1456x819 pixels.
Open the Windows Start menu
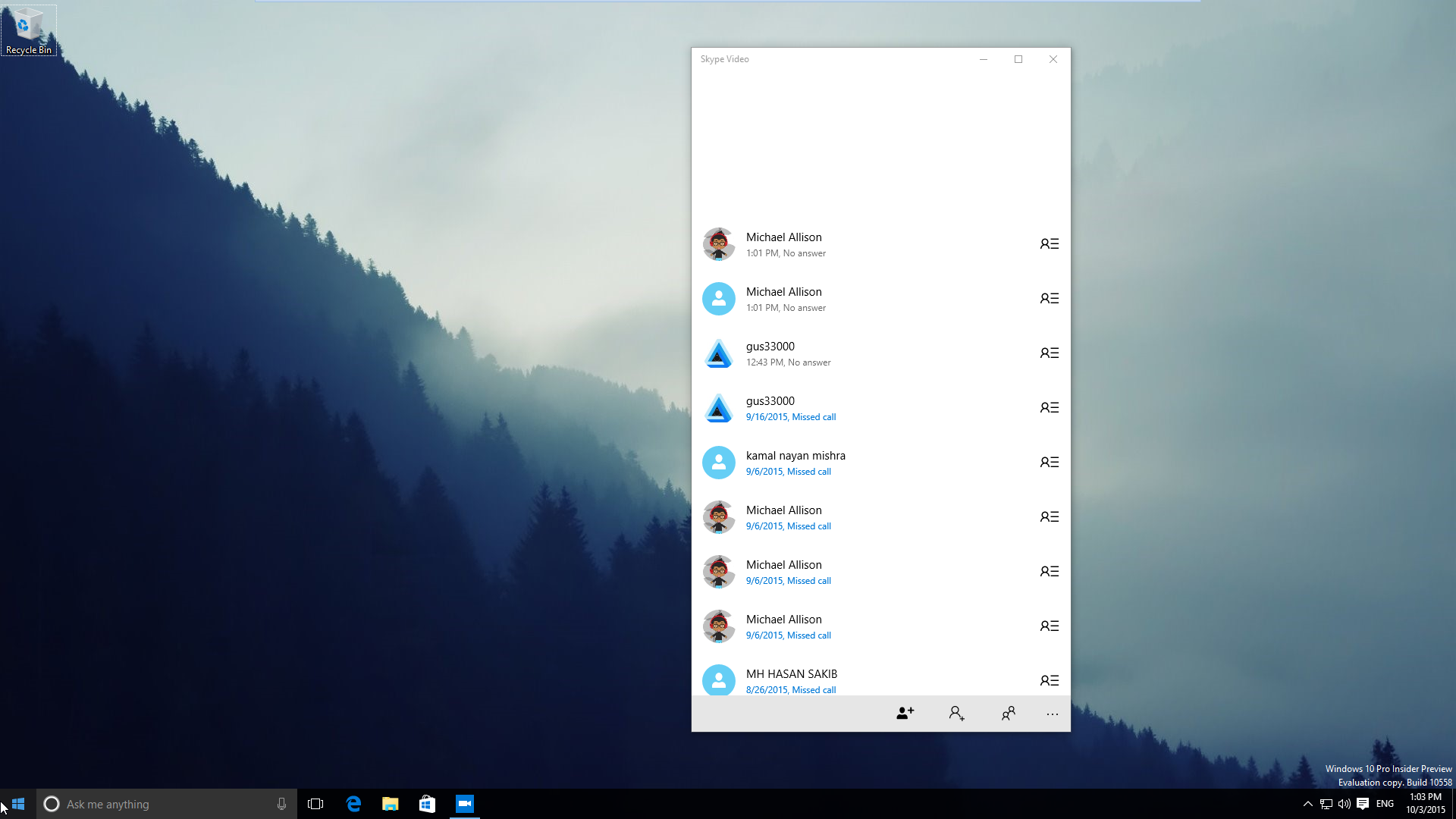click(18, 804)
